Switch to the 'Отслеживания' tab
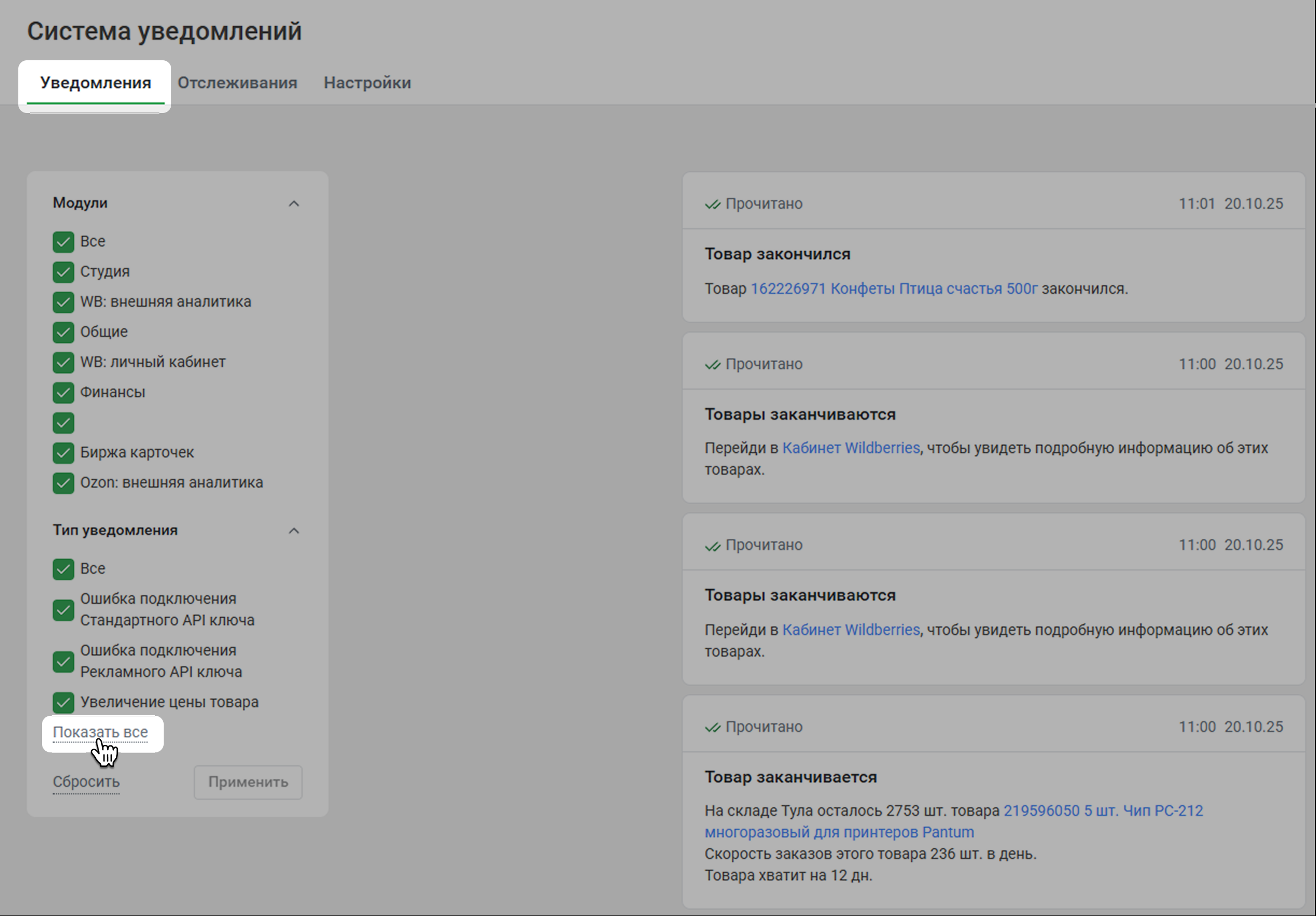The image size is (1316, 916). click(237, 82)
